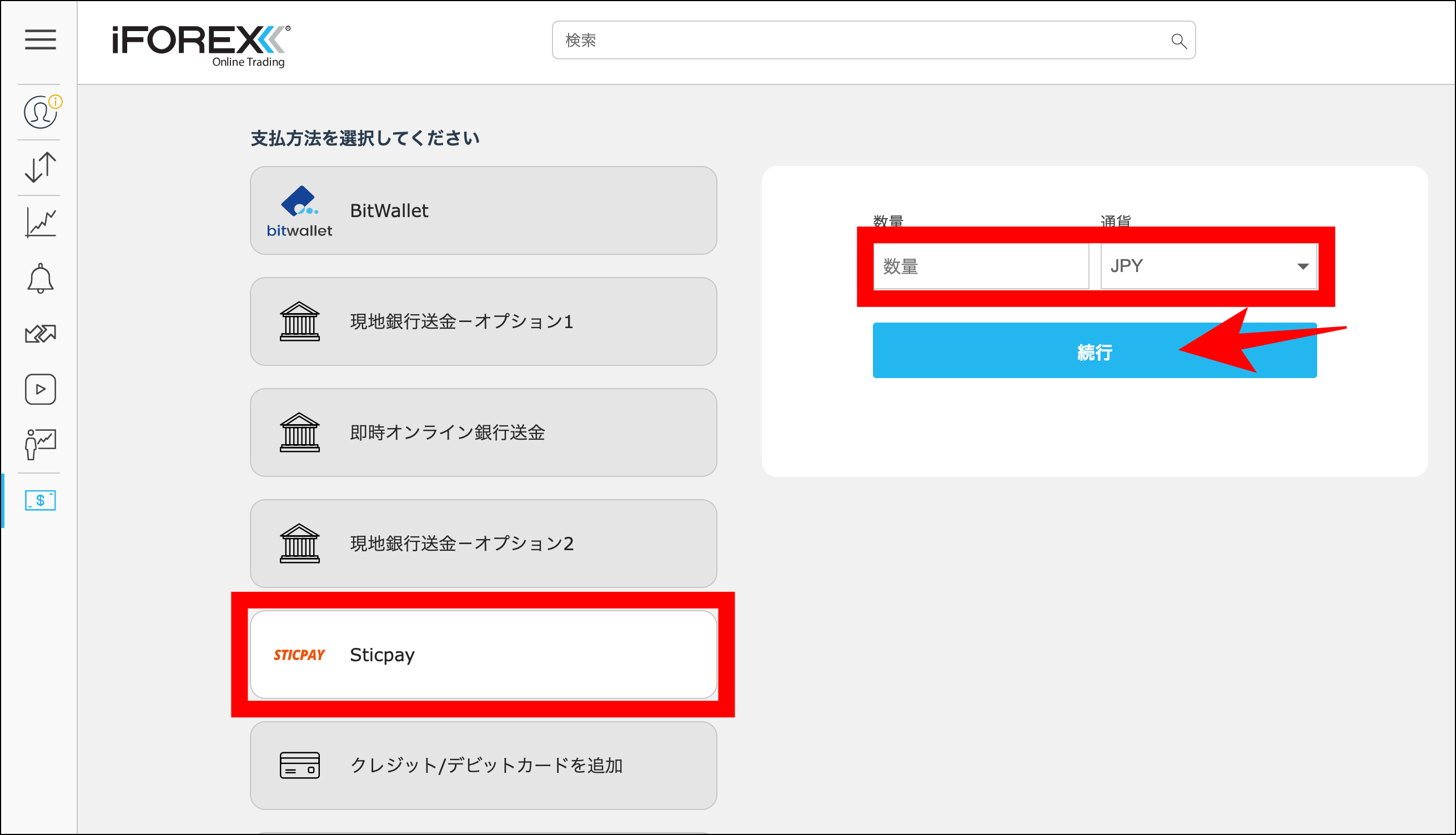Open the account profile sidebar icon

[39, 112]
